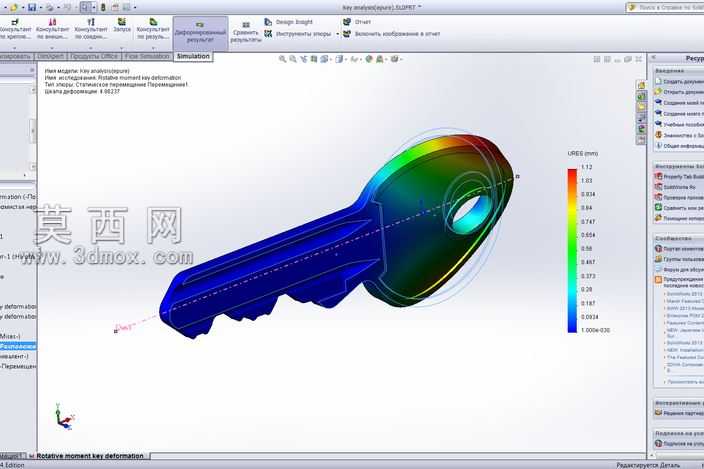Click the Редактируется Деталь status bar text

point(648,465)
